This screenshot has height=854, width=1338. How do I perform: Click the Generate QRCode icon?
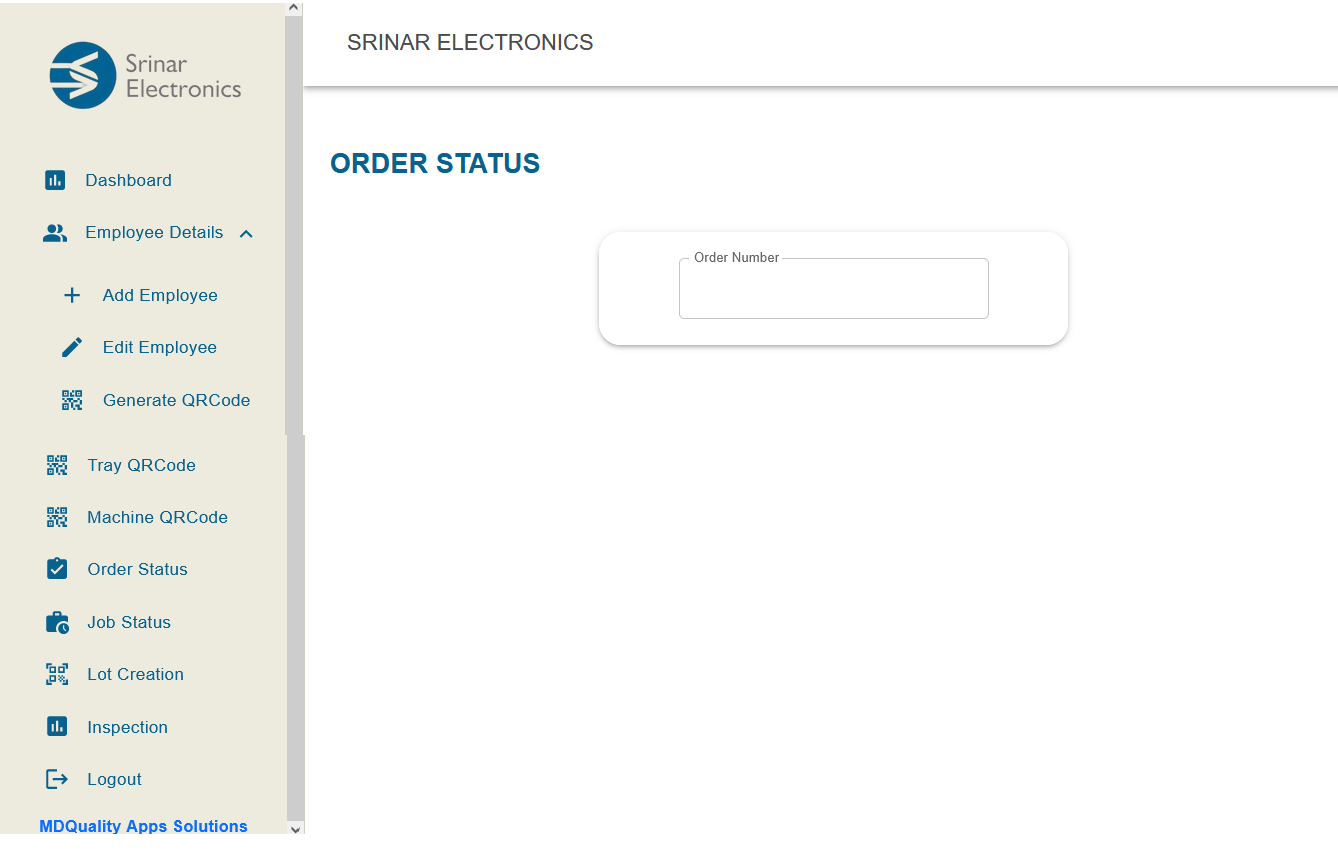pyautogui.click(x=72, y=401)
